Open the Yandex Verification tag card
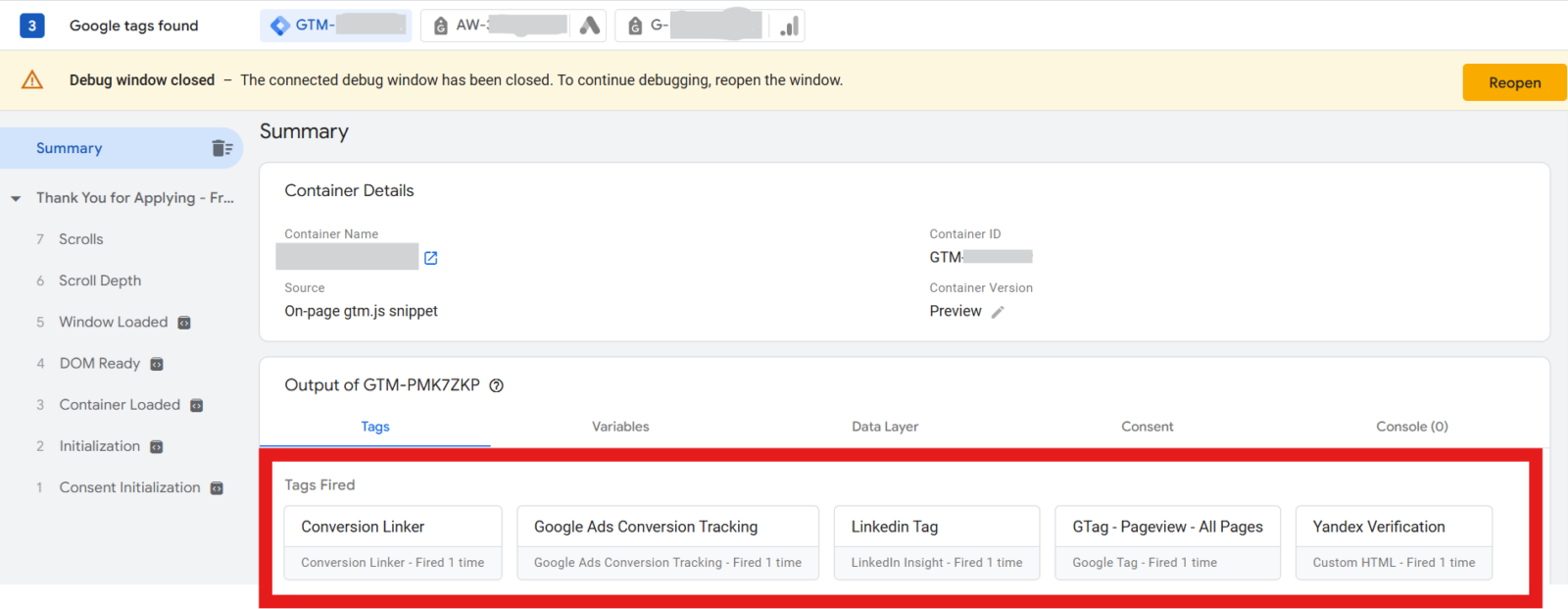The image size is (1568, 609). pyautogui.click(x=1394, y=542)
